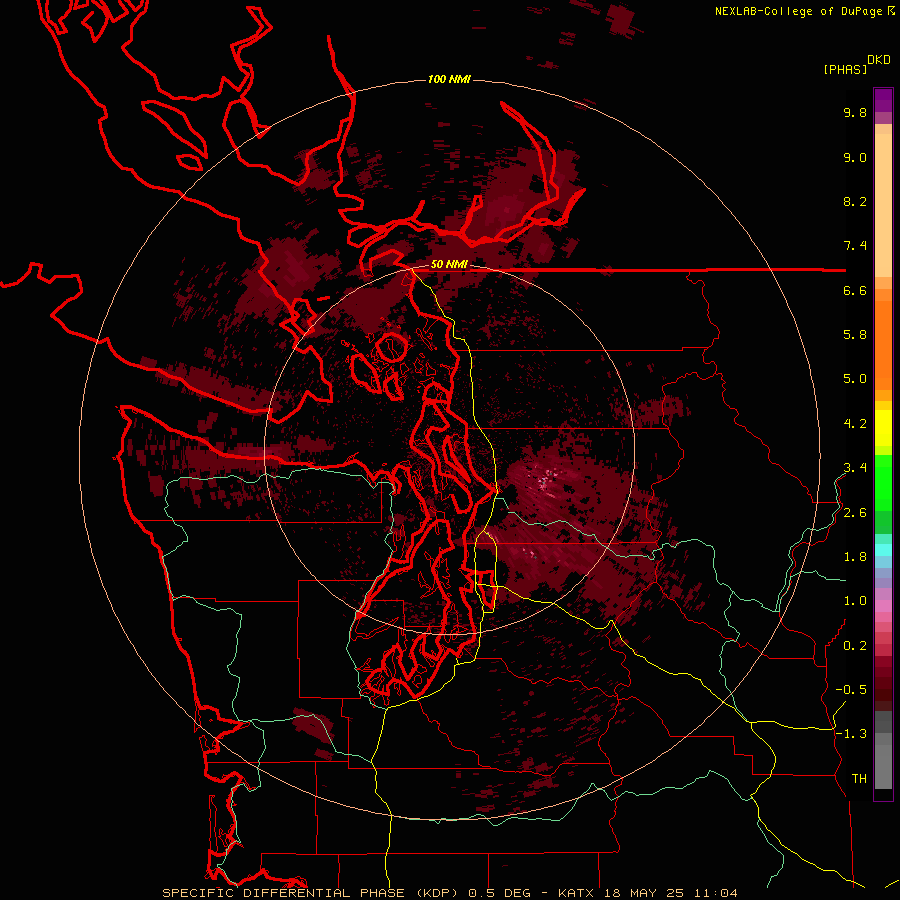This screenshot has width=900, height=900.
Task: Click the purple segment atop the color bar
Action: tap(883, 100)
